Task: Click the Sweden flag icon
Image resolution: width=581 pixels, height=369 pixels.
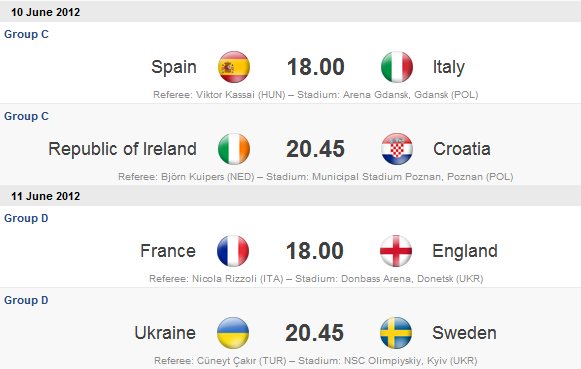Action: 396,333
